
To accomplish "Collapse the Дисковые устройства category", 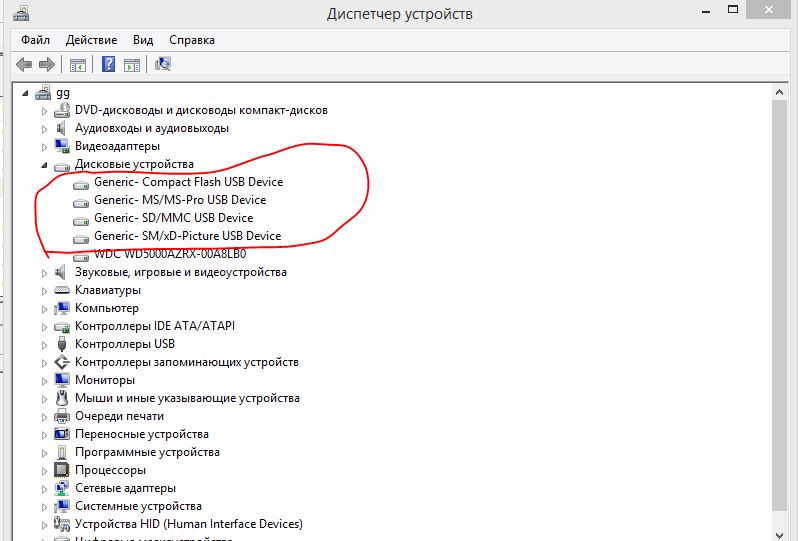I will point(44,164).
